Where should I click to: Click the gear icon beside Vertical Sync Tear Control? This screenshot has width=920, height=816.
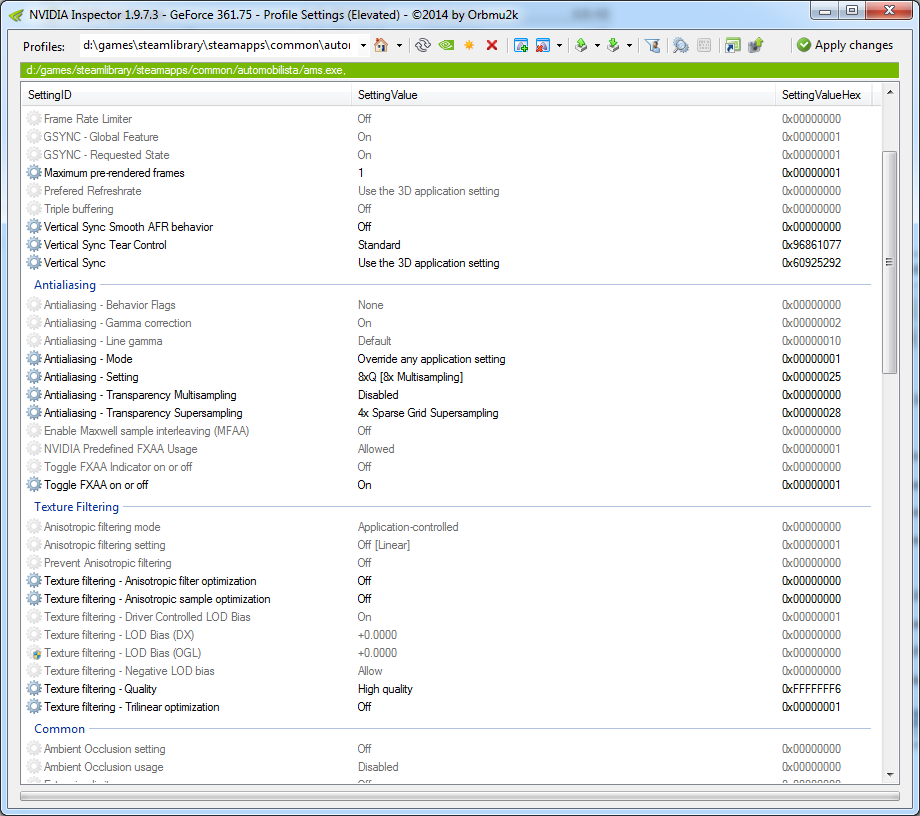click(x=34, y=245)
